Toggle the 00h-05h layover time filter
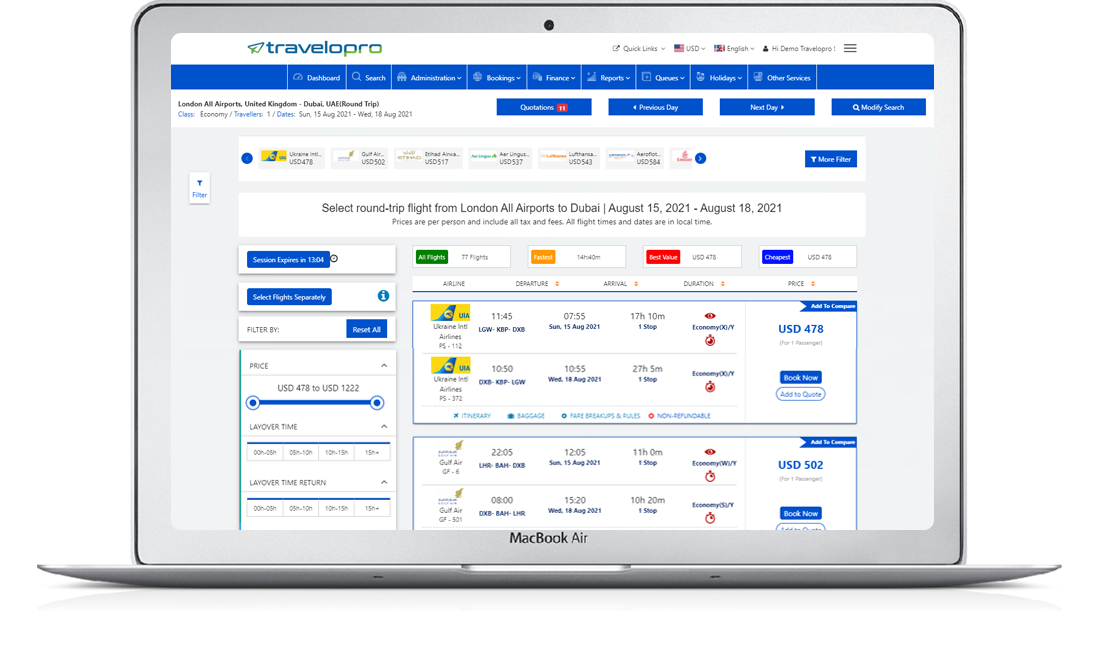This screenshot has width=1105, height=658. [264, 452]
